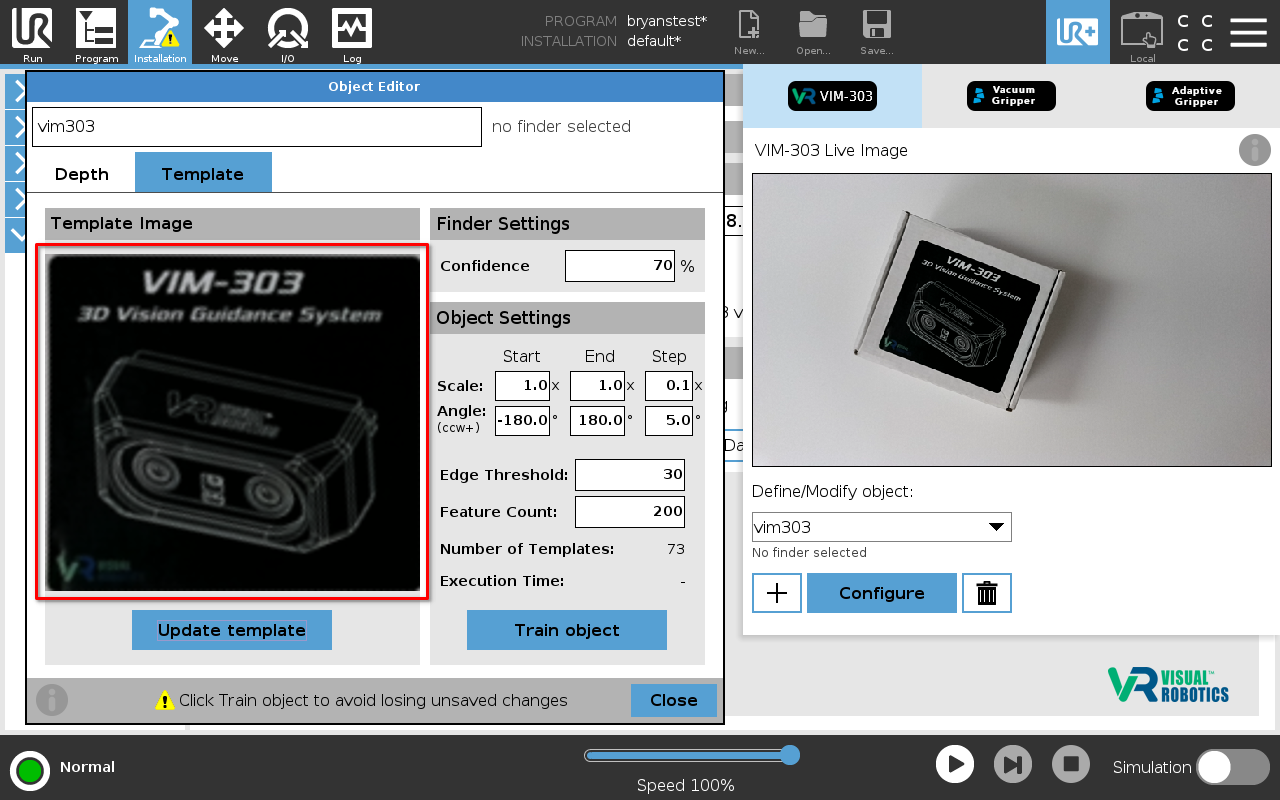Click the Open folder icon
1280x800 pixels.
tap(813, 32)
